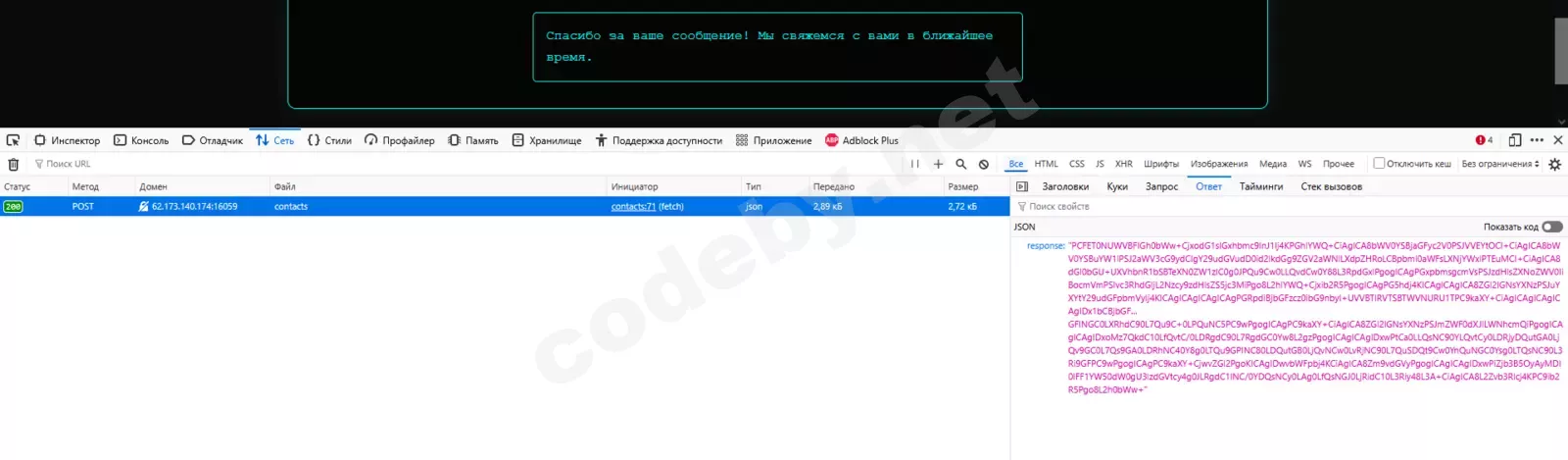The image size is (1568, 460).
Task: Click the 200 status badge
Action: 13,207
